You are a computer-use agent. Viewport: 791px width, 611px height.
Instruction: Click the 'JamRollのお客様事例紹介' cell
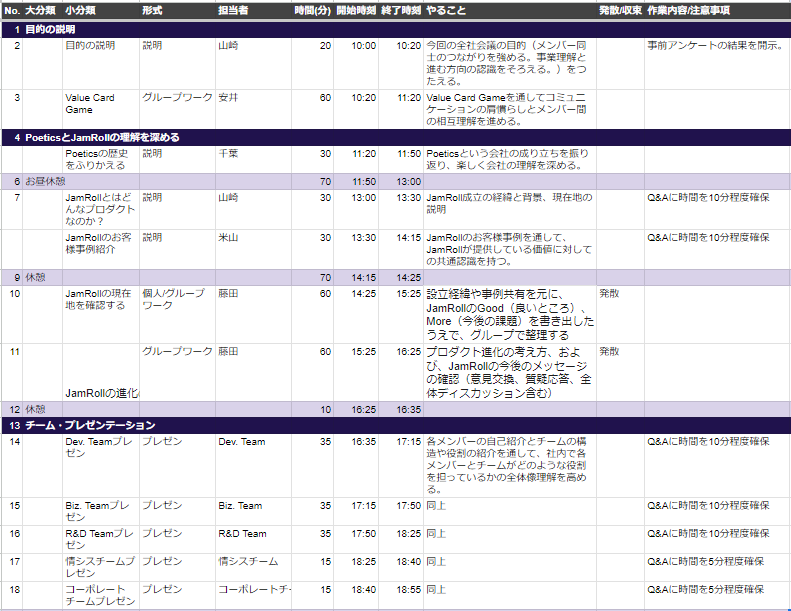[101, 249]
